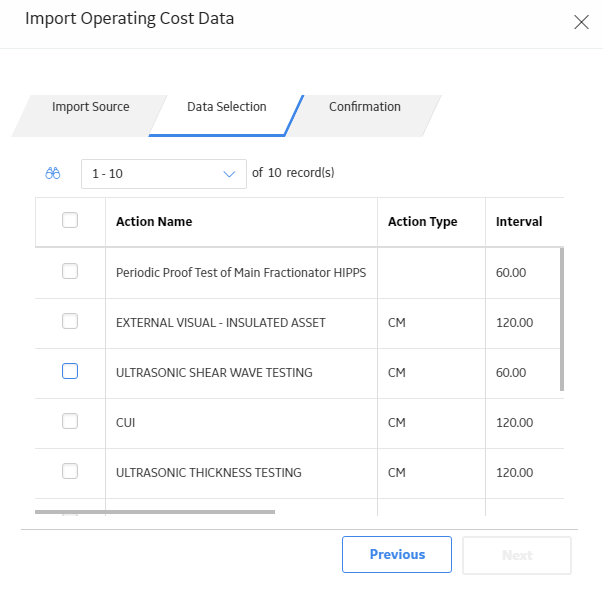Viewport: 603px width, 597px height.
Task: Check the Periodic Proof Test row checkbox
Action: 70,271
